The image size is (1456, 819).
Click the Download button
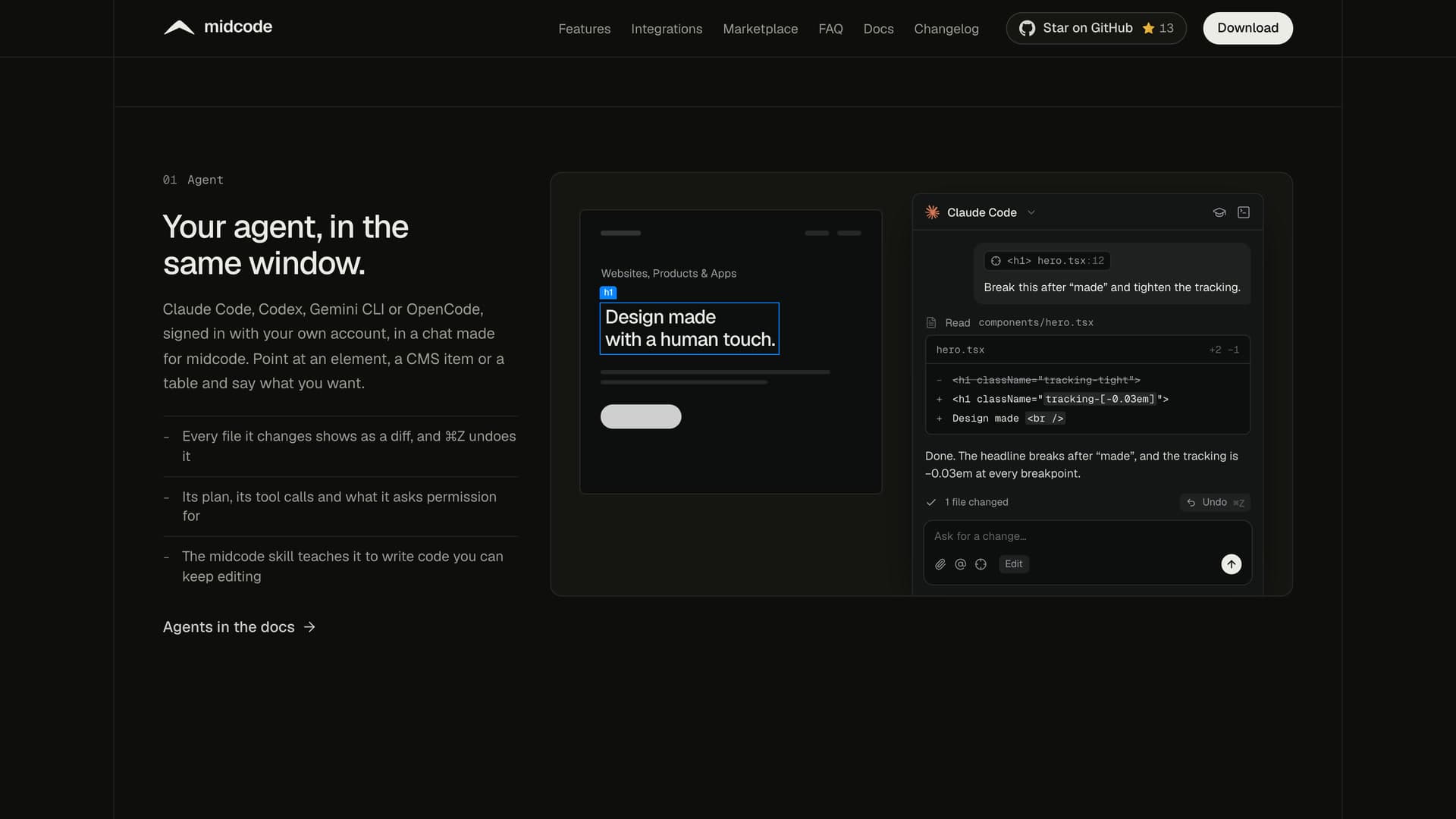(x=1247, y=28)
